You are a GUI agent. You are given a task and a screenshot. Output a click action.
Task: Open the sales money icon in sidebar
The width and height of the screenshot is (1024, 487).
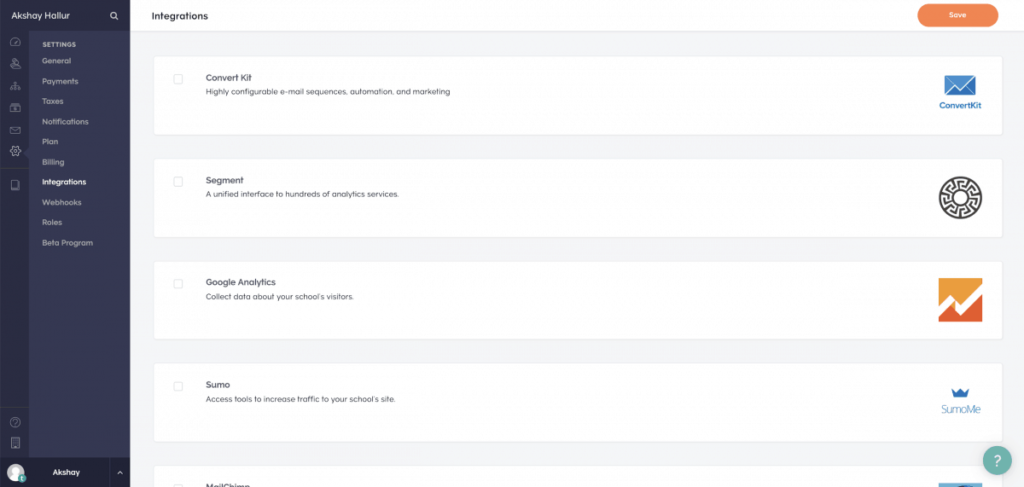pyautogui.click(x=15, y=108)
